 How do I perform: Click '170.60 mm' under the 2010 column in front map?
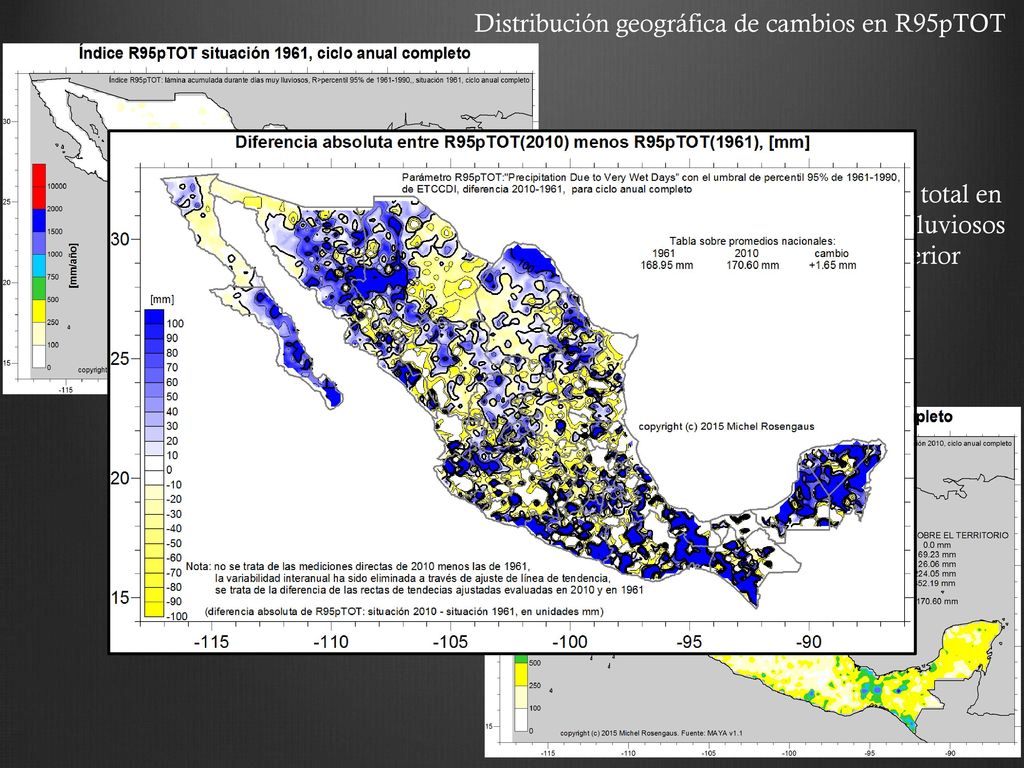click(752, 265)
